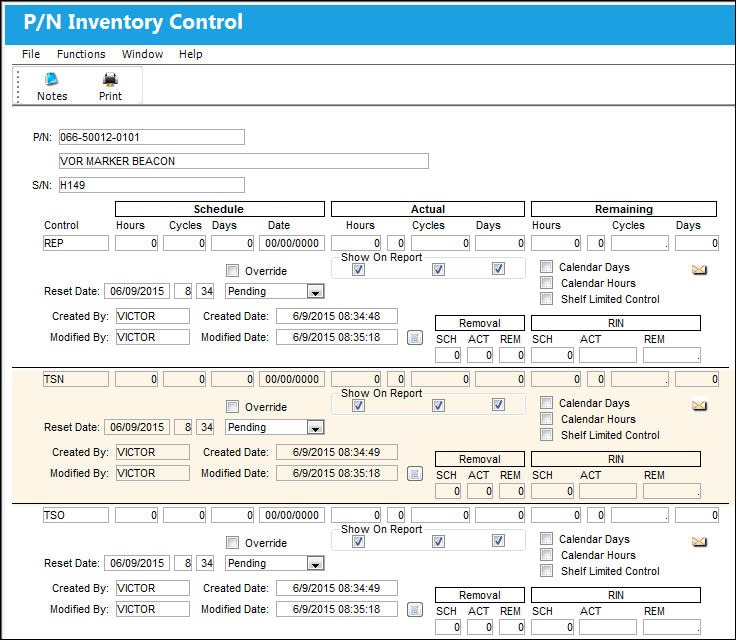This screenshot has width=736, height=640.
Task: Click REP Created By field VICTOR
Action: click(153, 316)
